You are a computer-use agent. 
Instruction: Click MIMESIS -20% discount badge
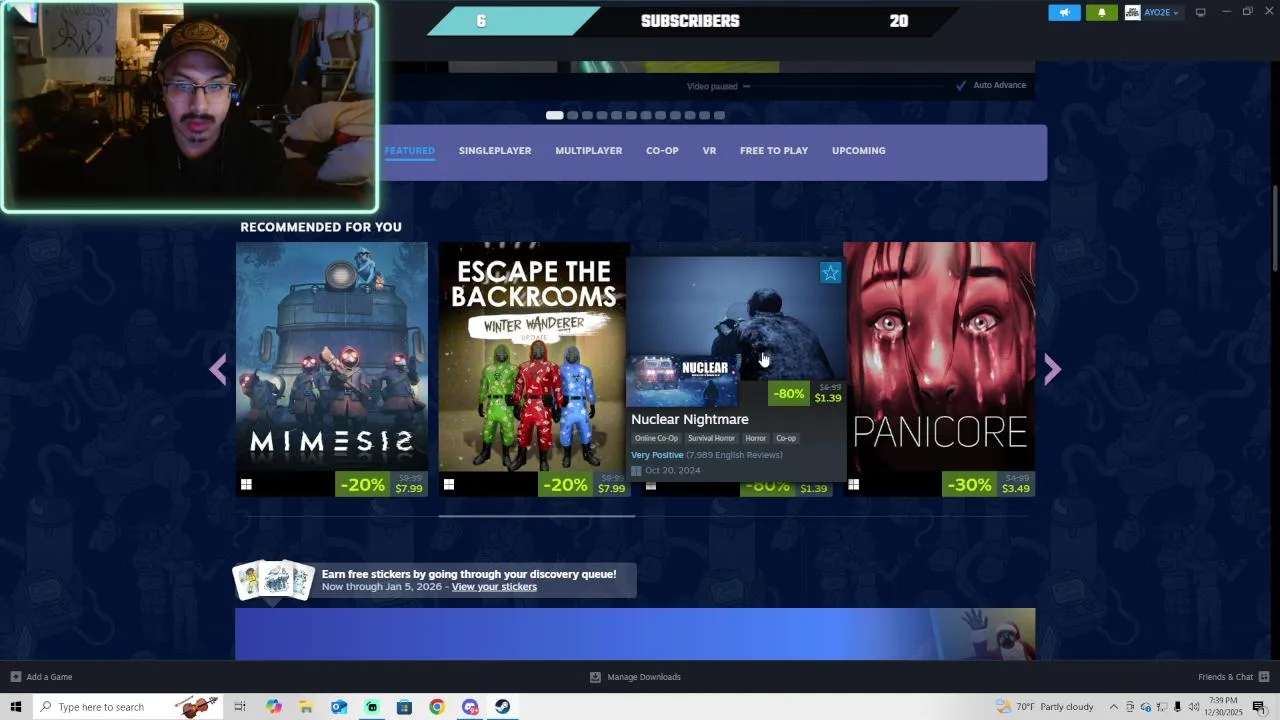(362, 485)
